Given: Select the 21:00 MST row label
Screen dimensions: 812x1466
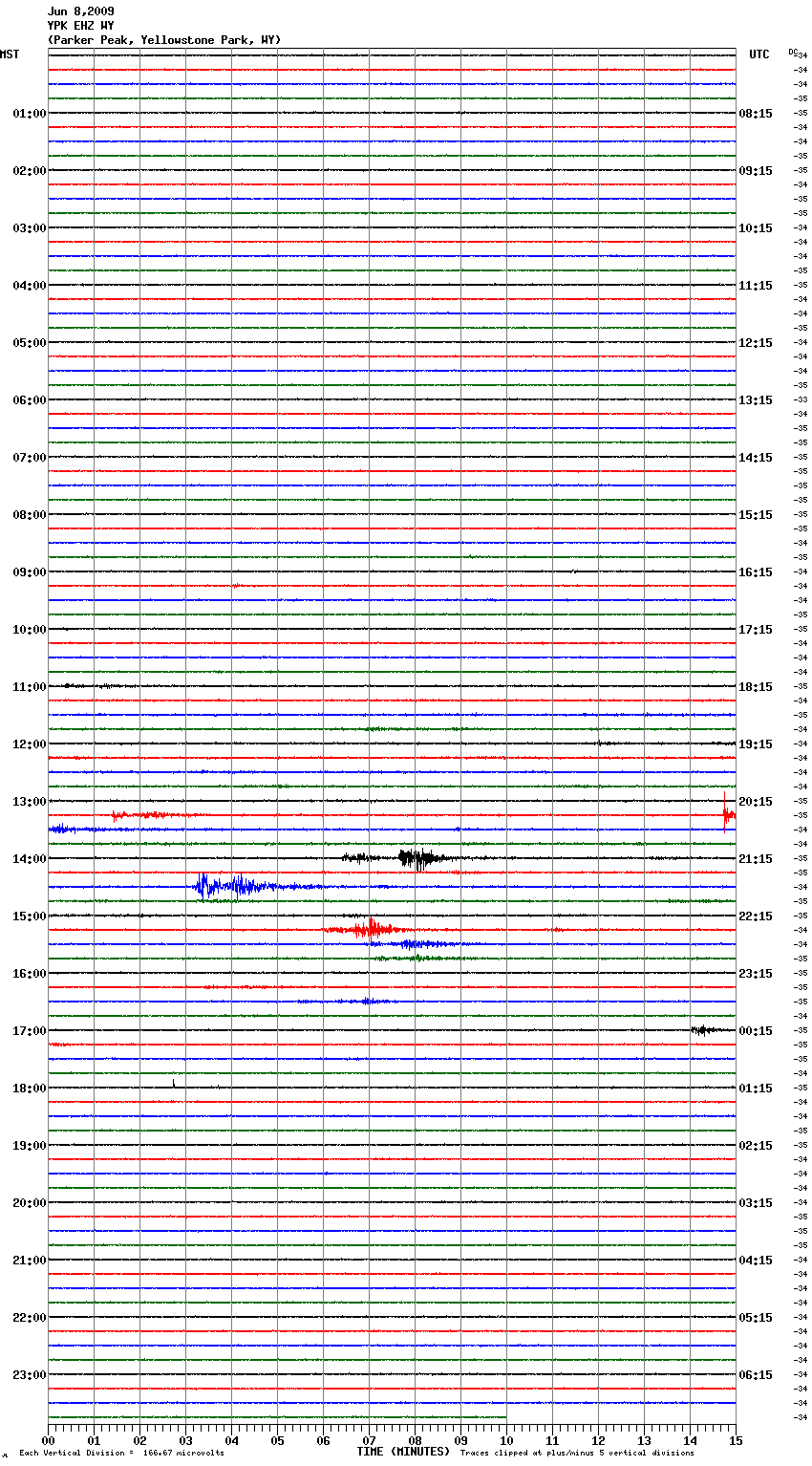Looking at the screenshot, I should pos(30,1261).
